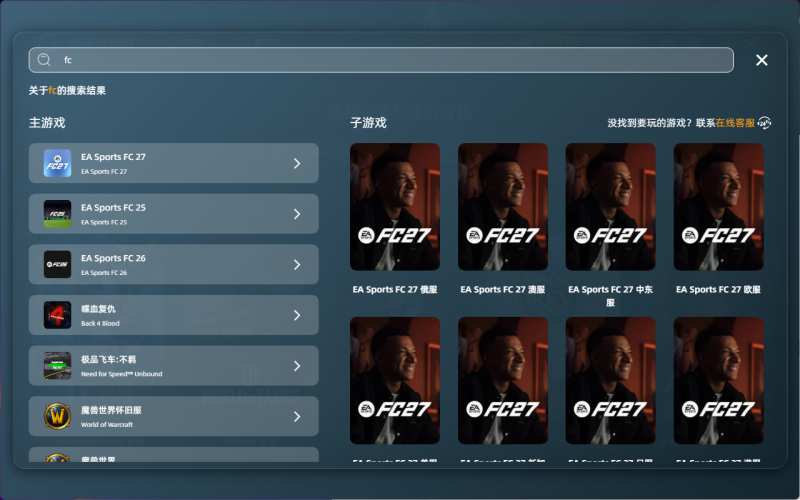
Task: Click the '没找到要玩的游戏？联系' prompt text
Action: tap(661, 123)
